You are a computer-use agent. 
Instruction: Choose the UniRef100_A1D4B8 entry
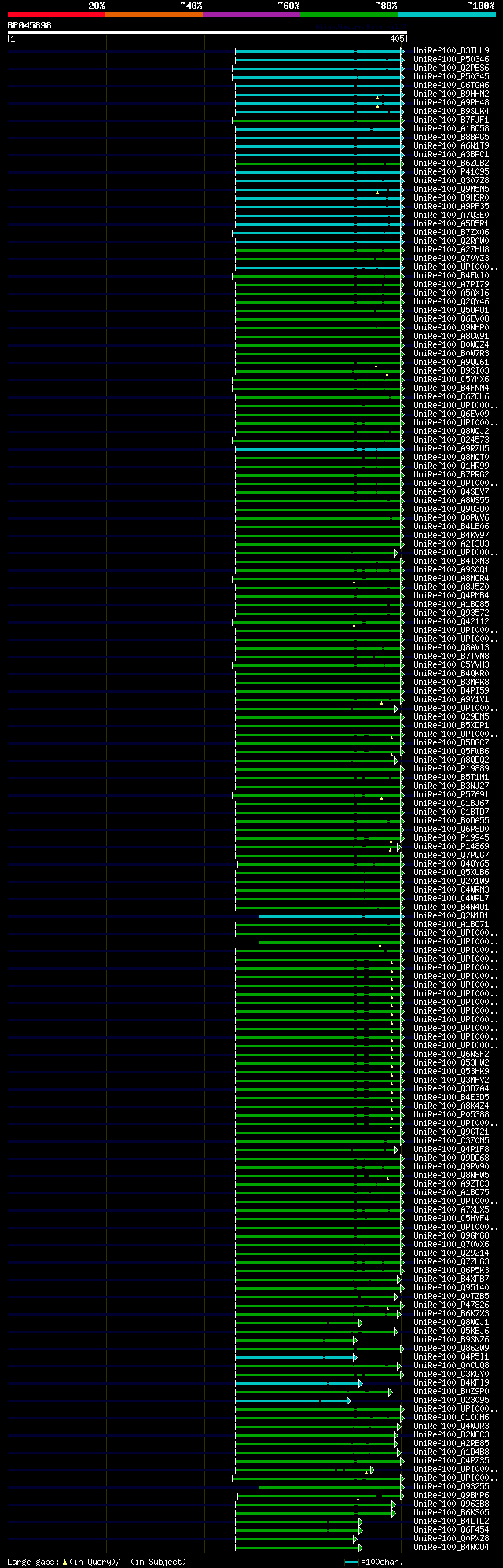(451, 1452)
